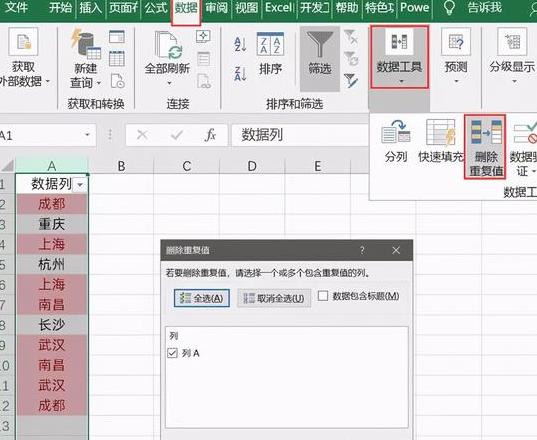537x440 pixels.
Task: Switch to the 数据 tab
Action: 186,8
